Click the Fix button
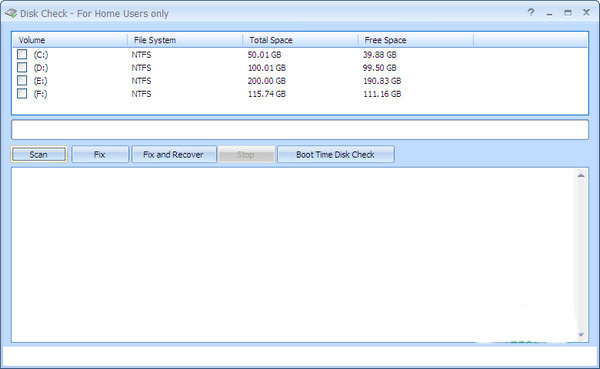This screenshot has width=600, height=369. pyautogui.click(x=100, y=154)
